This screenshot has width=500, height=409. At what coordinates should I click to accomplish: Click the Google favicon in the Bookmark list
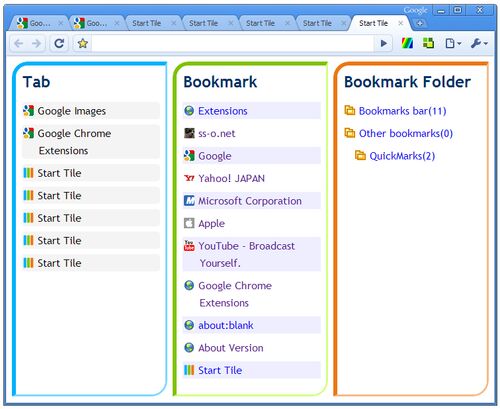[x=189, y=156]
